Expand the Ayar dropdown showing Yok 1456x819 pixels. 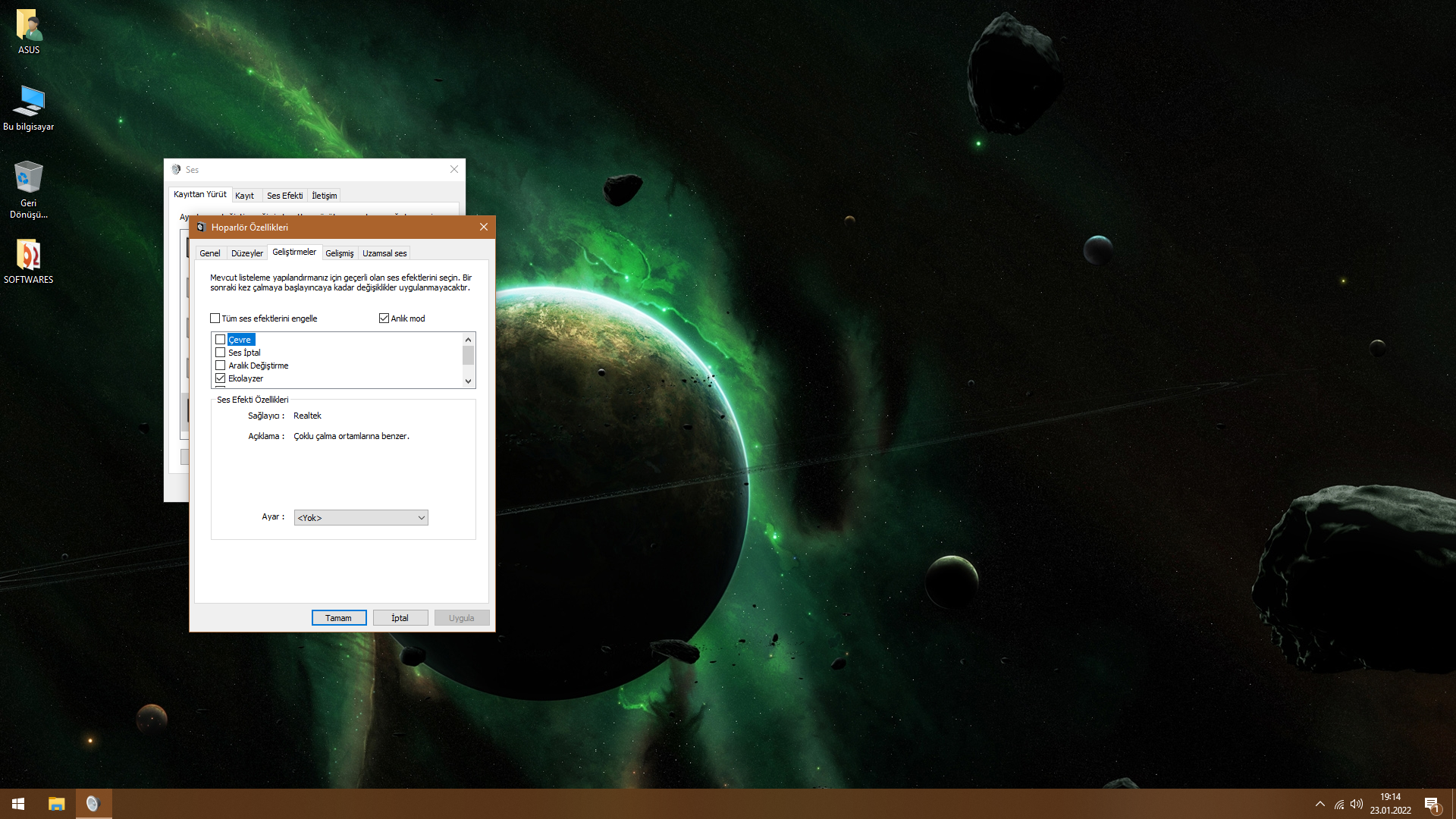coord(361,518)
